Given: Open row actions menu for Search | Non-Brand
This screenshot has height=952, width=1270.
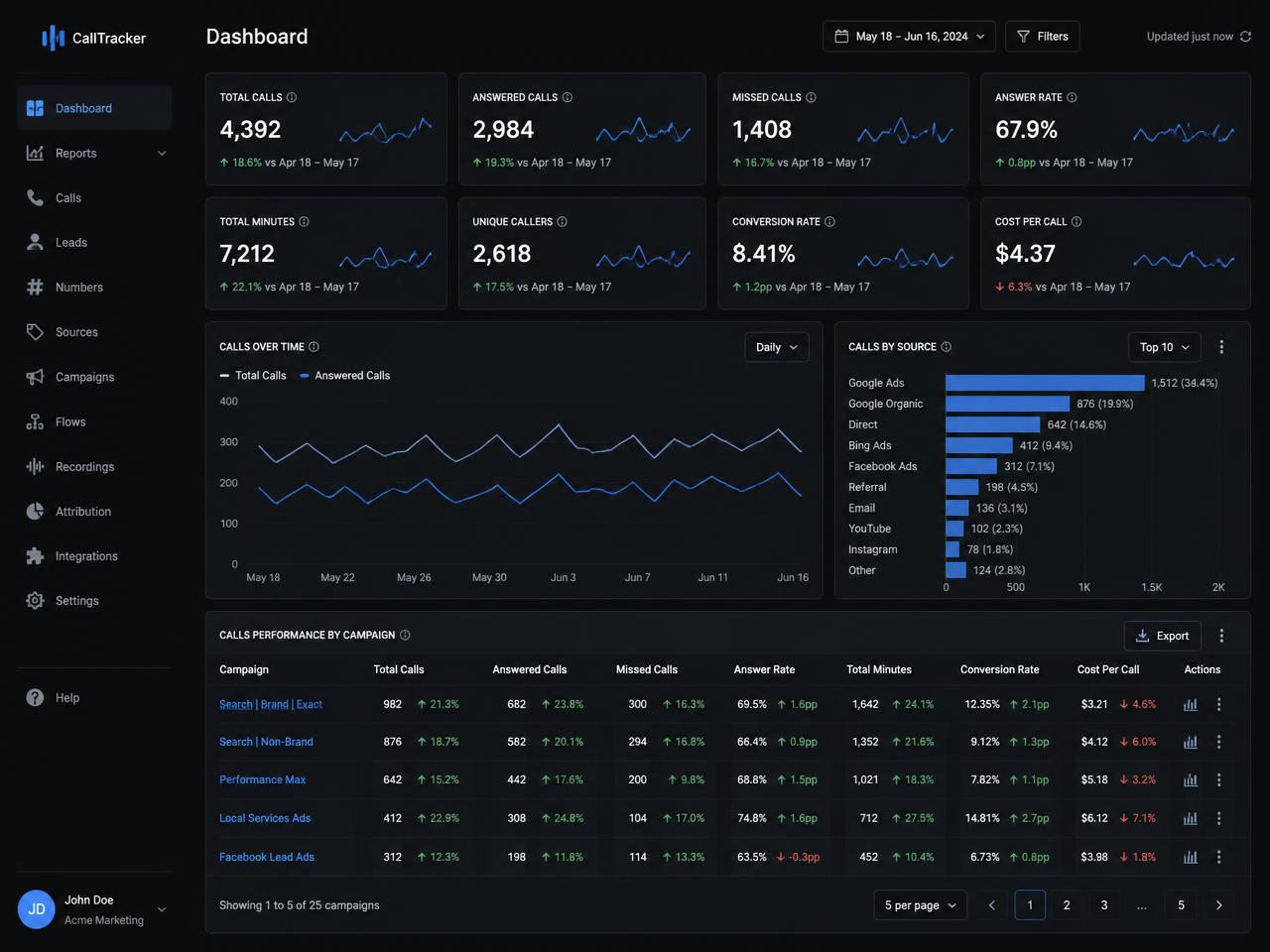Looking at the screenshot, I should (x=1219, y=742).
